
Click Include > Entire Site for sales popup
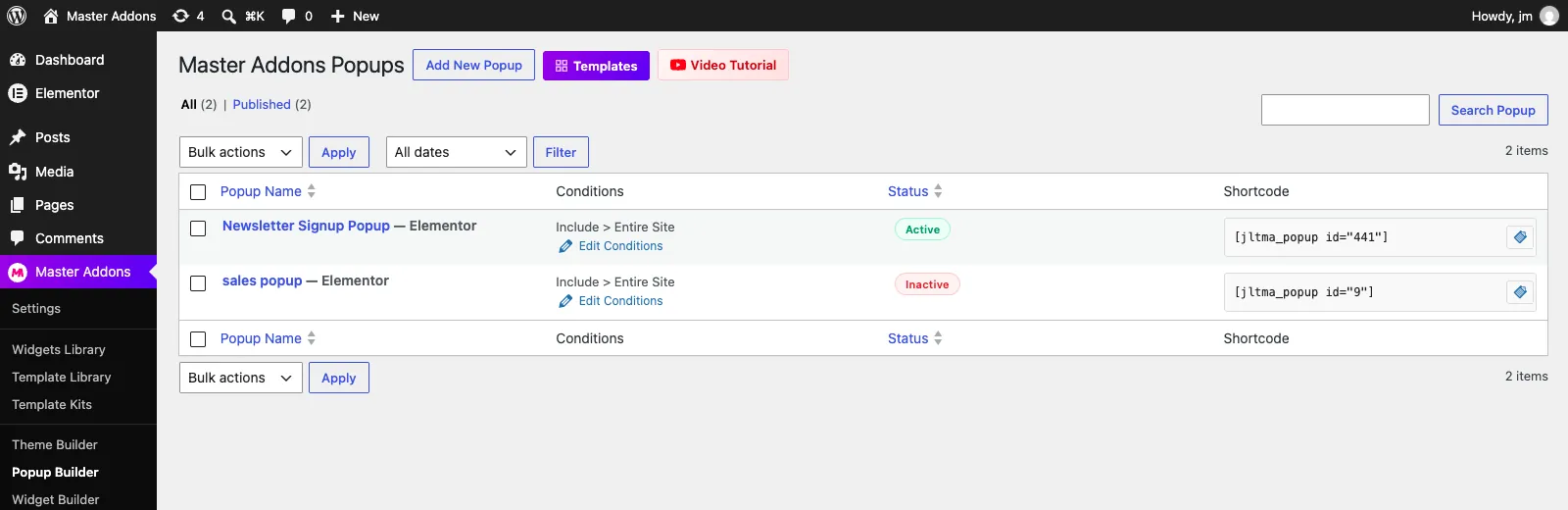615,281
